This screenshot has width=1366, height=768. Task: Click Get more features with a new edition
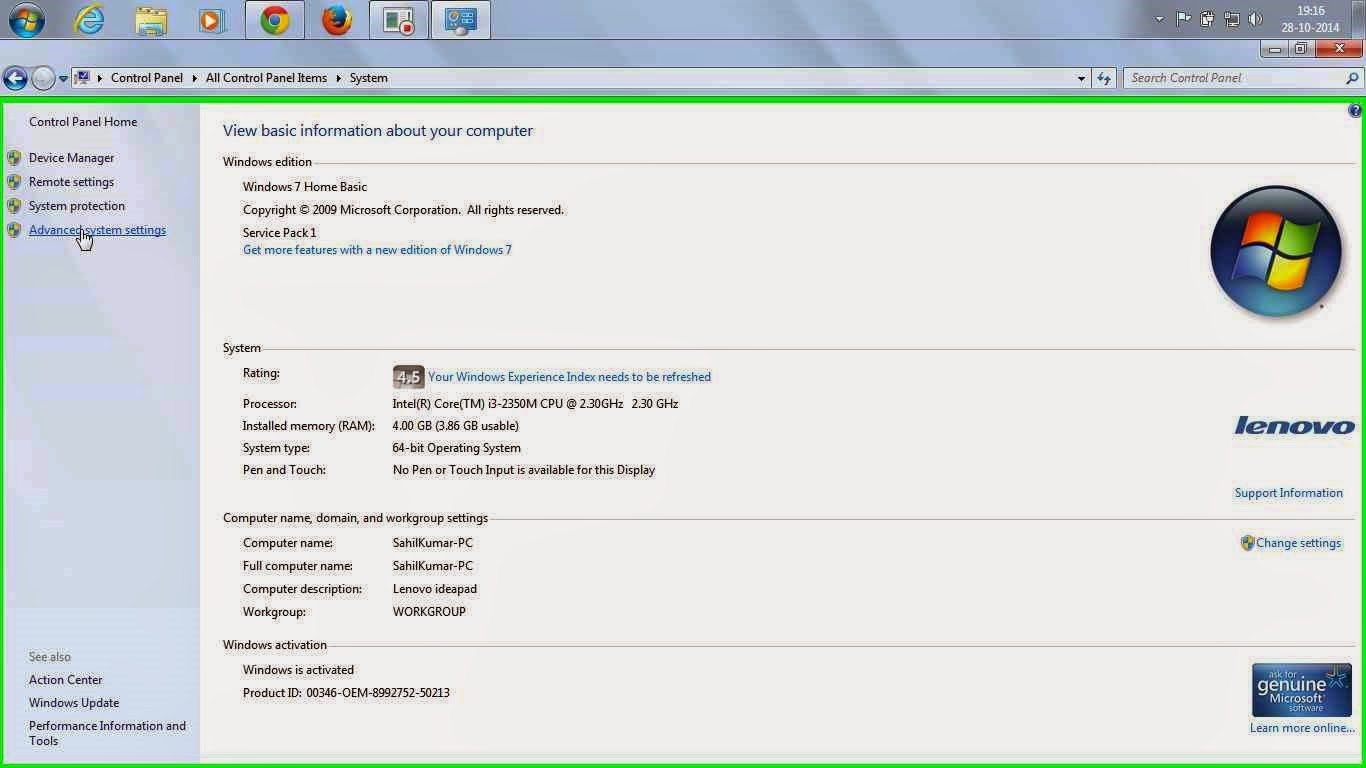coord(377,249)
